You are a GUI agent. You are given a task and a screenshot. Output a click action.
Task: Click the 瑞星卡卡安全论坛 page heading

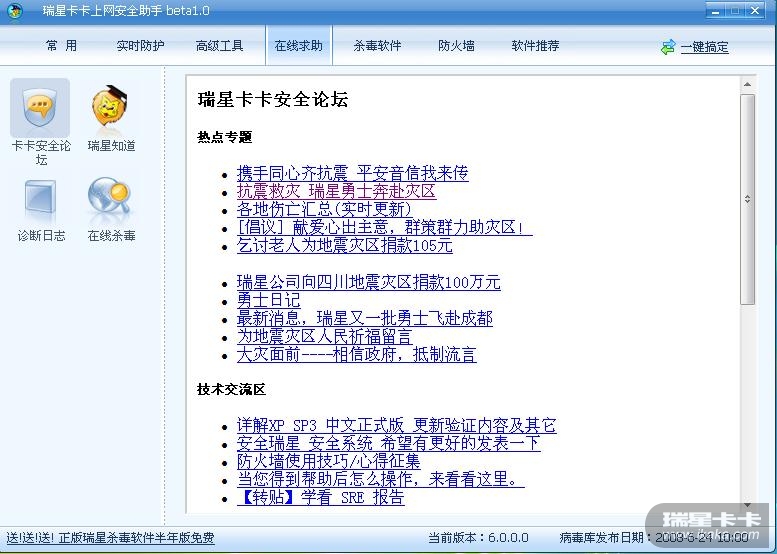click(x=273, y=99)
